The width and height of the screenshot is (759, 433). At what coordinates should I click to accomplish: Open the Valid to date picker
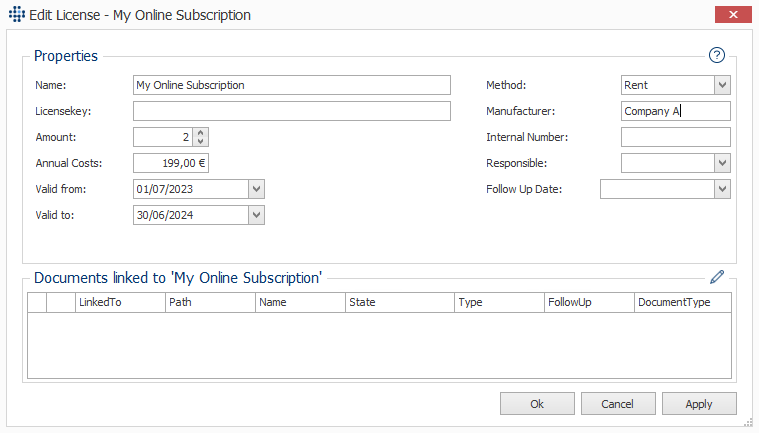[257, 215]
